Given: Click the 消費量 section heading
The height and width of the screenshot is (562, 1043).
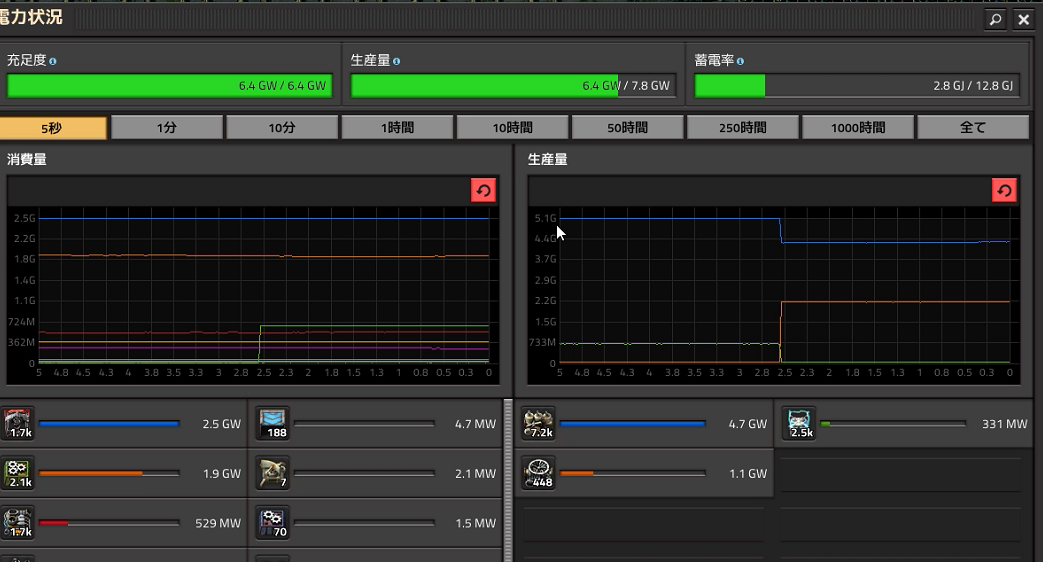Looking at the screenshot, I should [x=27, y=160].
